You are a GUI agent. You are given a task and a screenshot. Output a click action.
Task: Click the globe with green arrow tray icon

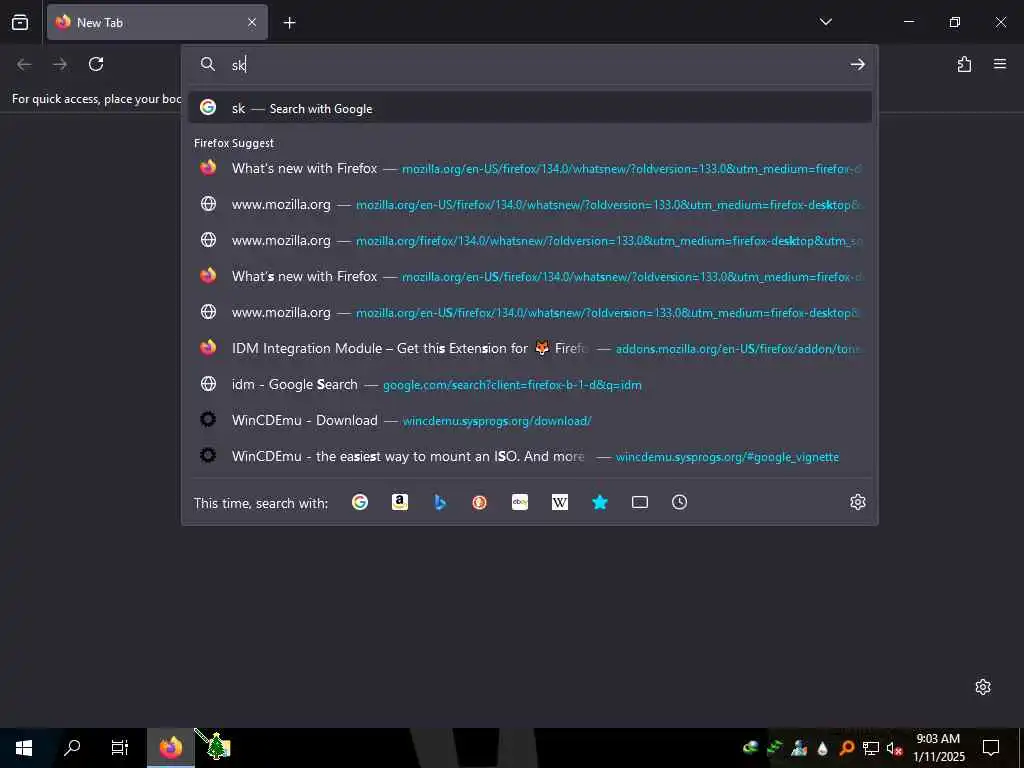coord(751,748)
